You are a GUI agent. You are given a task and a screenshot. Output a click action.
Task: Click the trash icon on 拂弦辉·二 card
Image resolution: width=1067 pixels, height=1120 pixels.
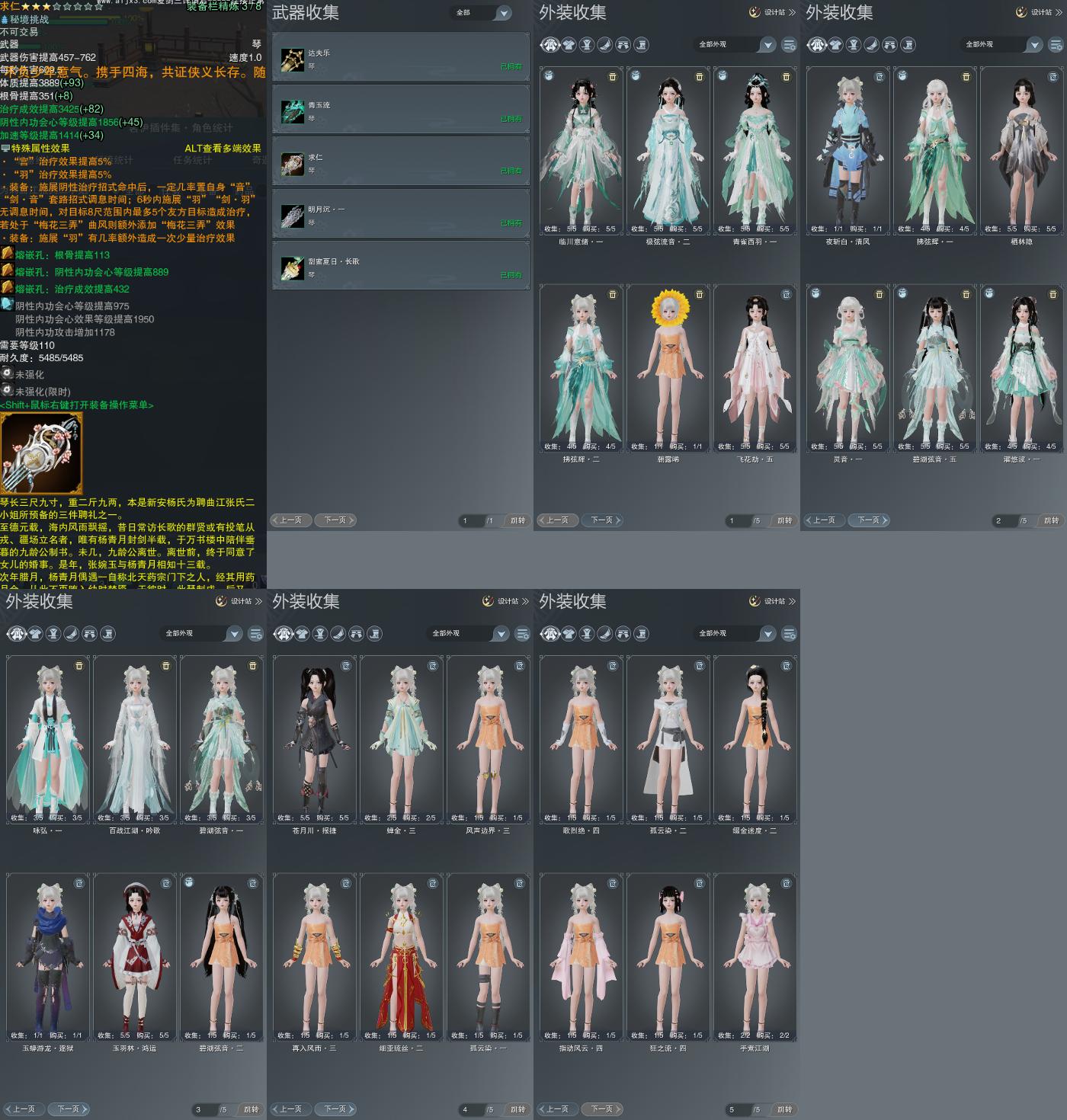click(x=613, y=294)
